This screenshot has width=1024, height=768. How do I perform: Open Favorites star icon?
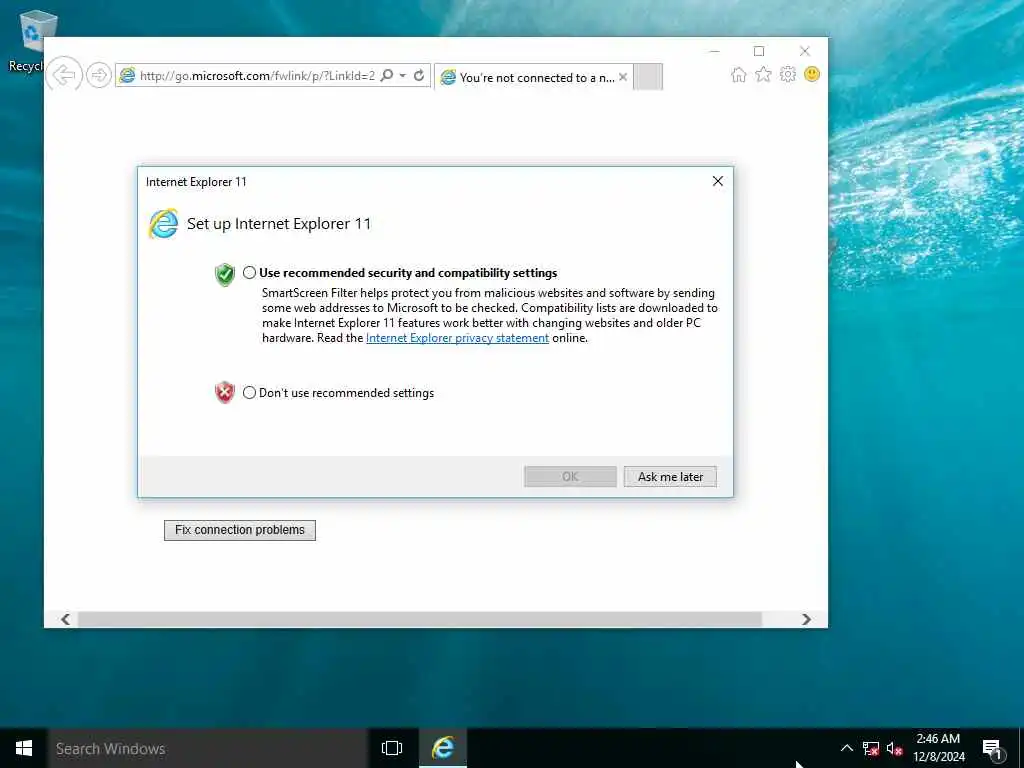(763, 74)
